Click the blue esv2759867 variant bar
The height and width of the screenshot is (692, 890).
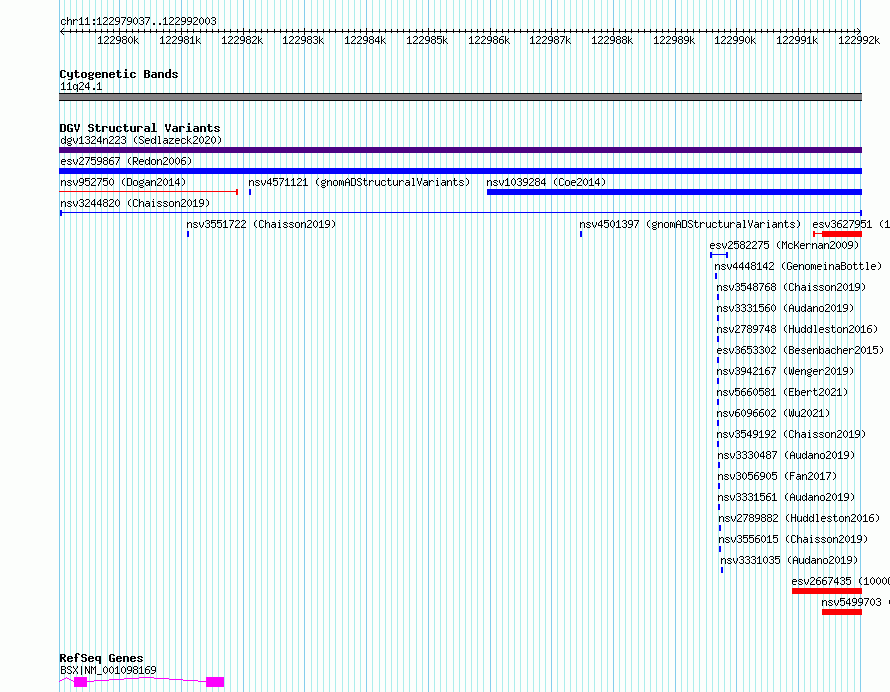(x=460, y=171)
